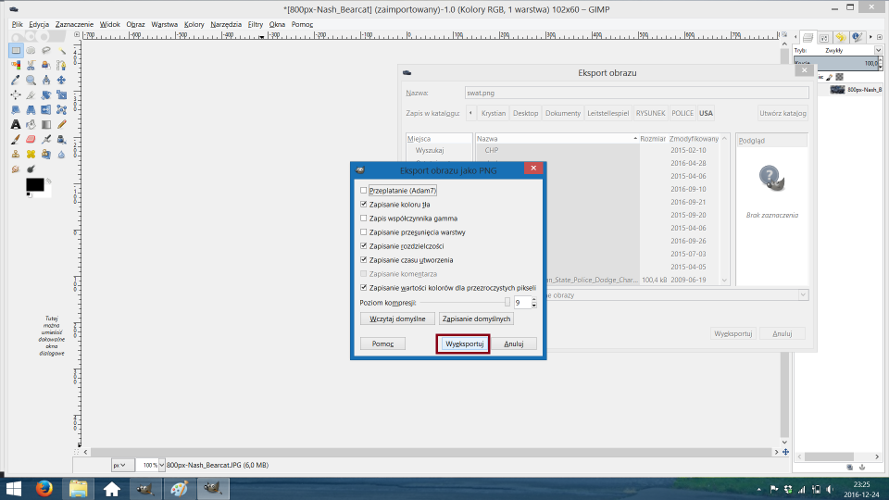Image resolution: width=889 pixels, height=500 pixels.
Task: Select the Color Picker eyedropper tool
Action: pyautogui.click(x=16, y=80)
